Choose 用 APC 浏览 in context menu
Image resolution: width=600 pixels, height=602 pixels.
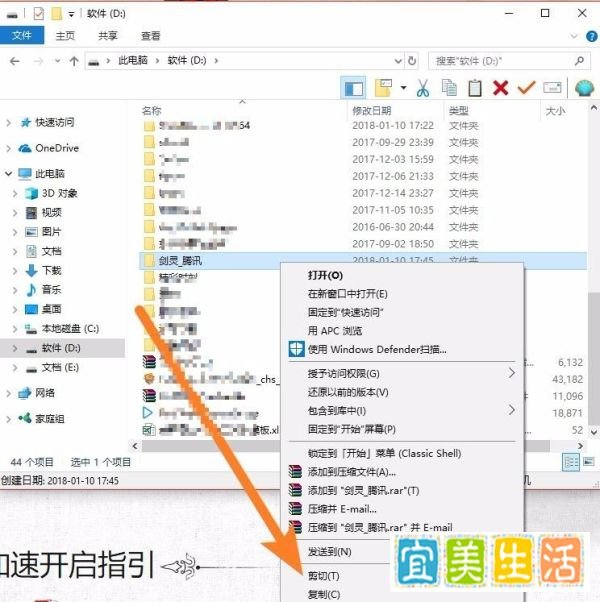pyautogui.click(x=335, y=331)
